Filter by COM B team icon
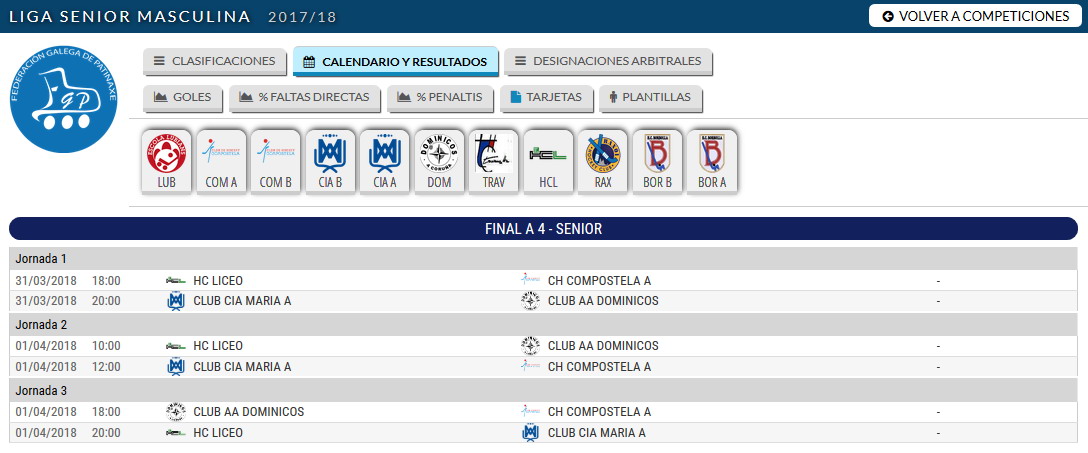Image resolution: width=1088 pixels, height=453 pixels. coord(275,161)
